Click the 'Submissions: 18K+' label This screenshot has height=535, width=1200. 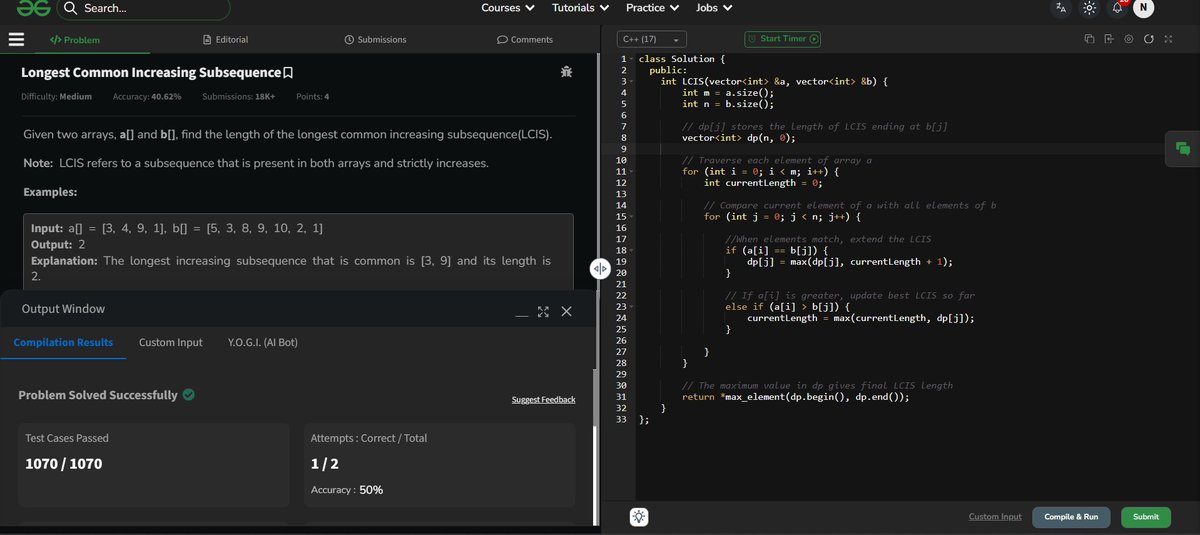238,97
